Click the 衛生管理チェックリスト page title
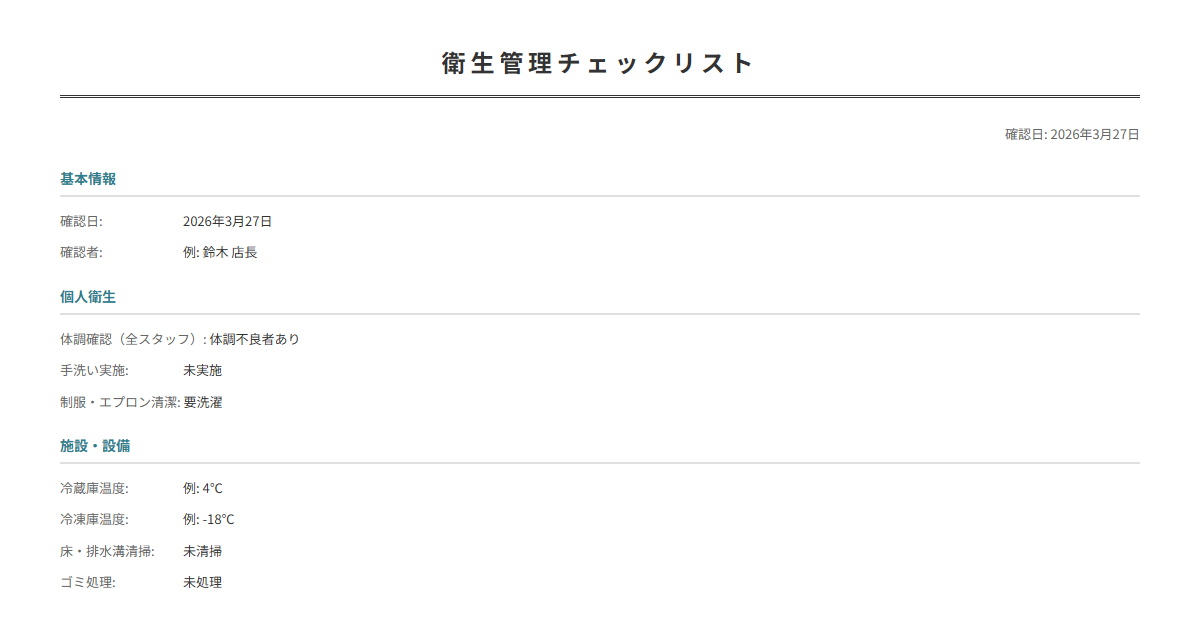The image size is (1200, 630). [x=598, y=63]
